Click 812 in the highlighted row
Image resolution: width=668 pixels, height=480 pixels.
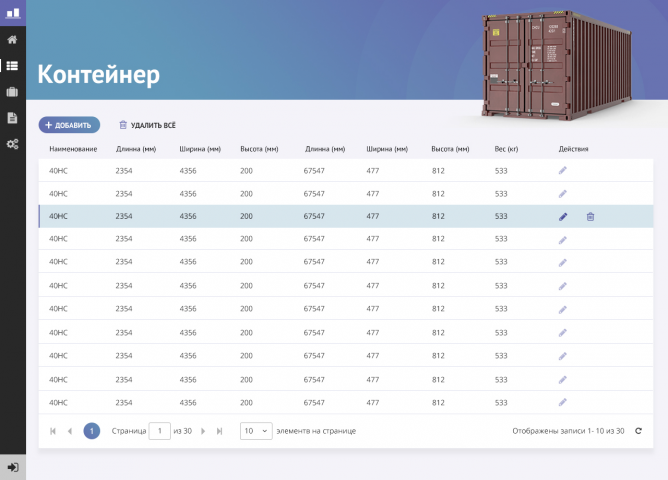coord(438,216)
